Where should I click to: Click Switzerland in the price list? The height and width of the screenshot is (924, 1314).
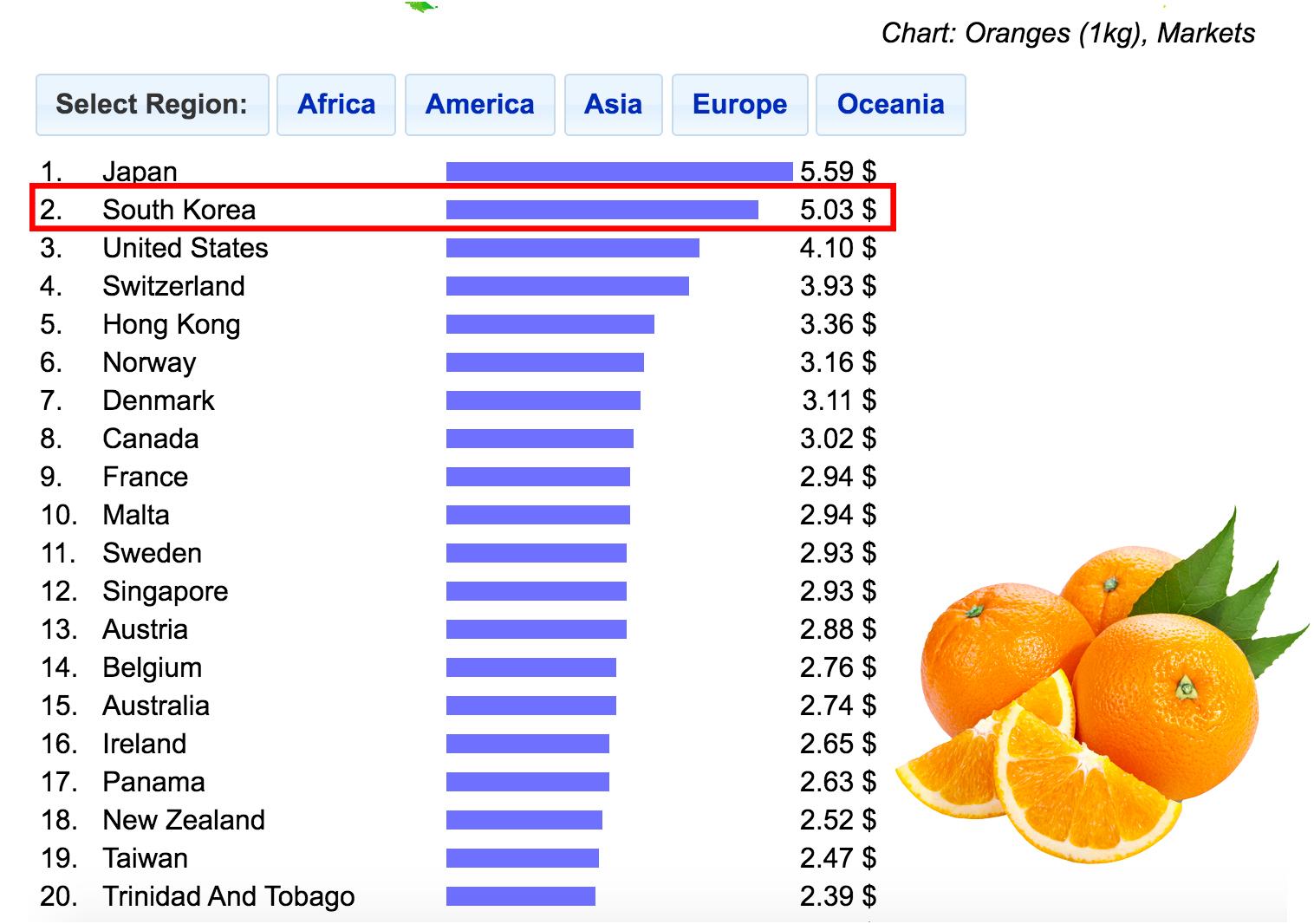pyautogui.click(x=173, y=286)
